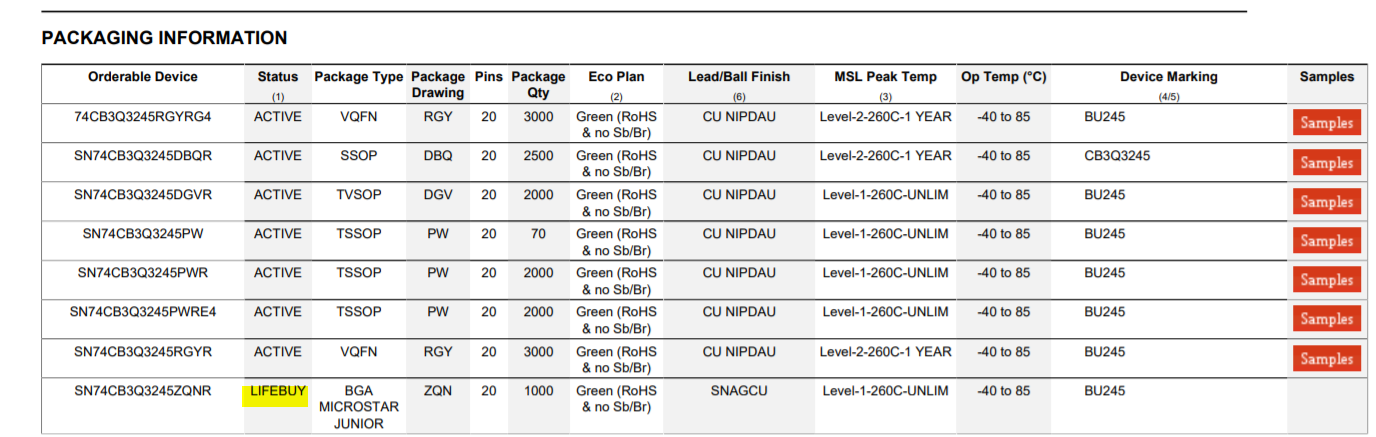Open Samples for SN74CB3Q3245DGVR row
Image resolution: width=1376 pixels, height=437 pixels.
coord(1326,201)
